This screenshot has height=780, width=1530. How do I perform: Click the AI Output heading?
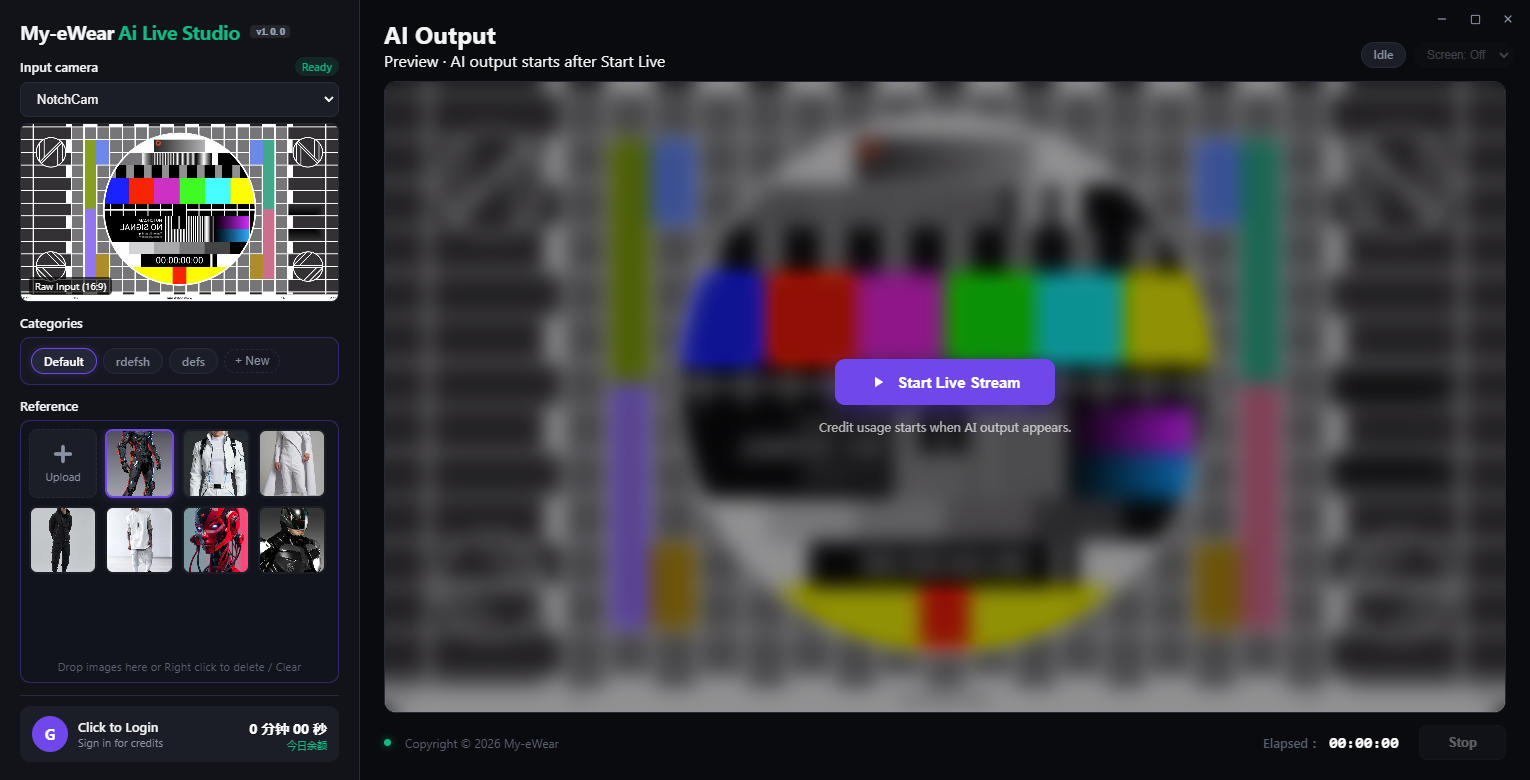pos(440,36)
